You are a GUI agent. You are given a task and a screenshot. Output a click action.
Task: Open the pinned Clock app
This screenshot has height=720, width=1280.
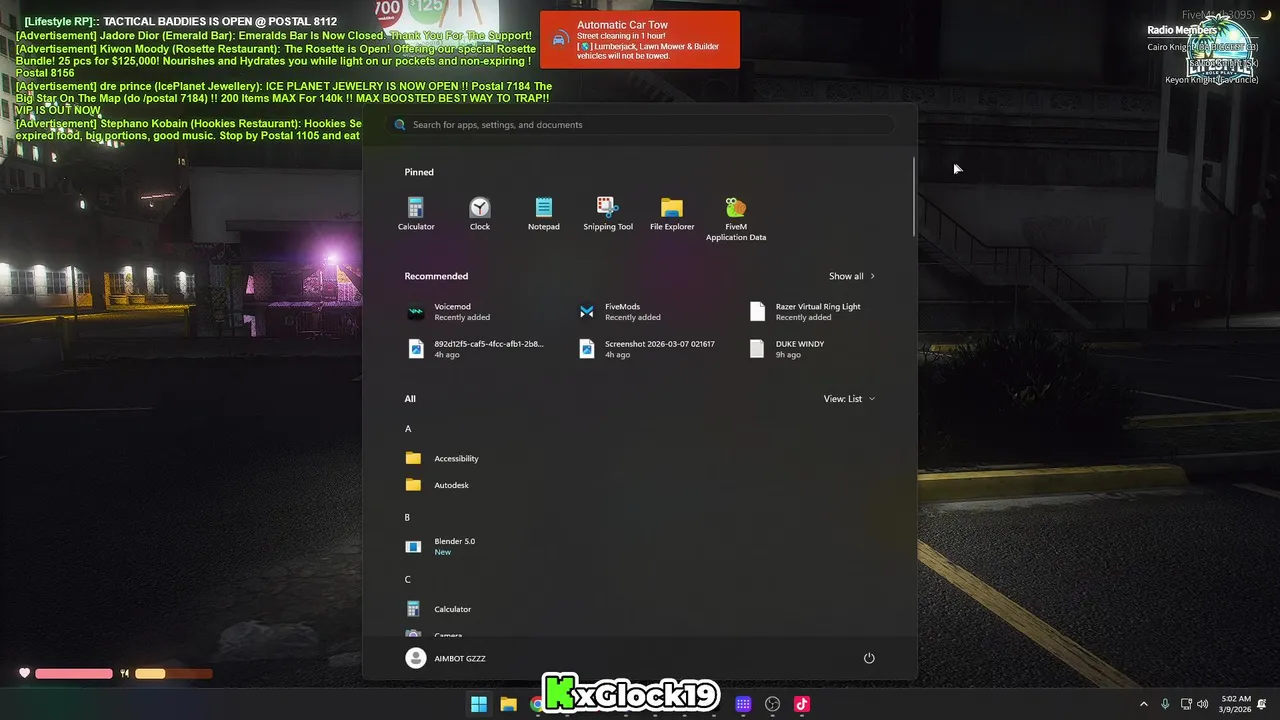[480, 214]
